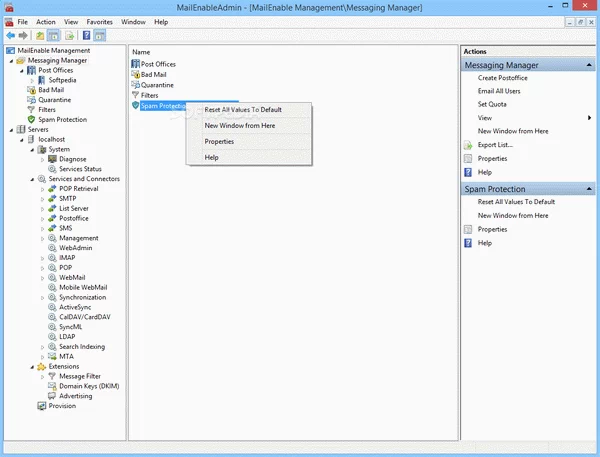600x457 pixels.
Task: Click Create Postoffice in Actions pane
Action: (x=502, y=78)
